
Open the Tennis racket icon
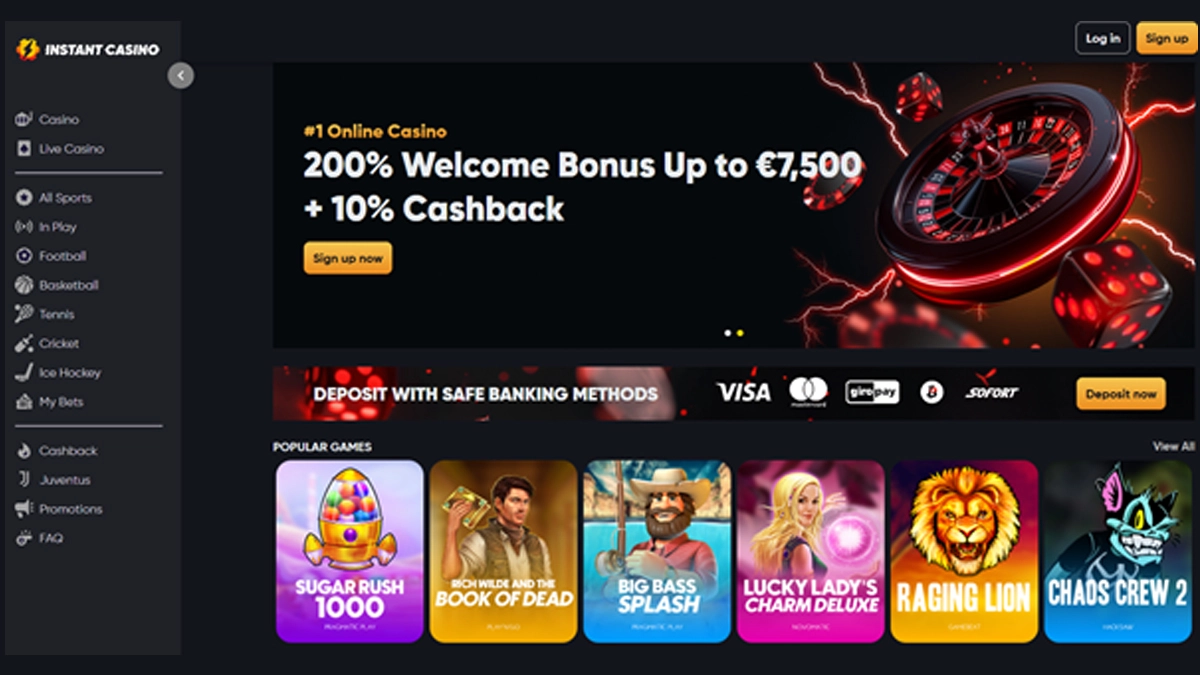point(24,314)
